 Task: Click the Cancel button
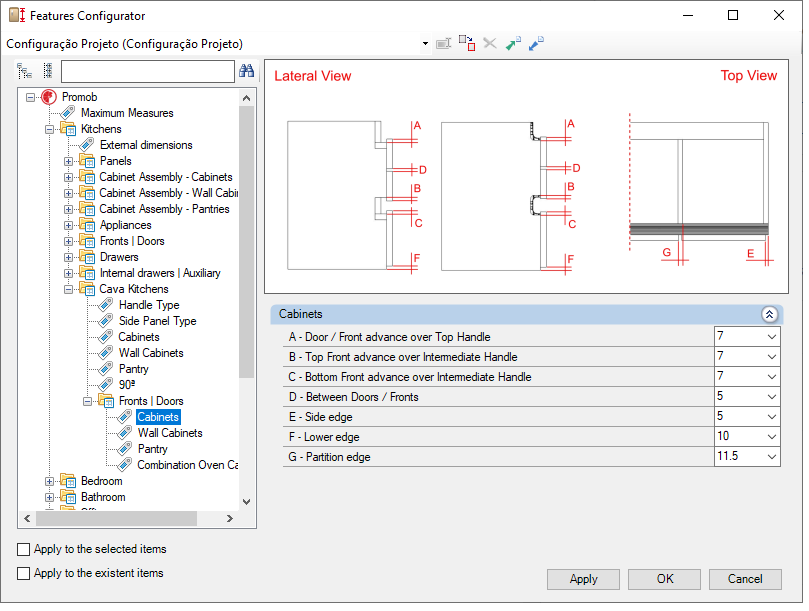(x=745, y=579)
